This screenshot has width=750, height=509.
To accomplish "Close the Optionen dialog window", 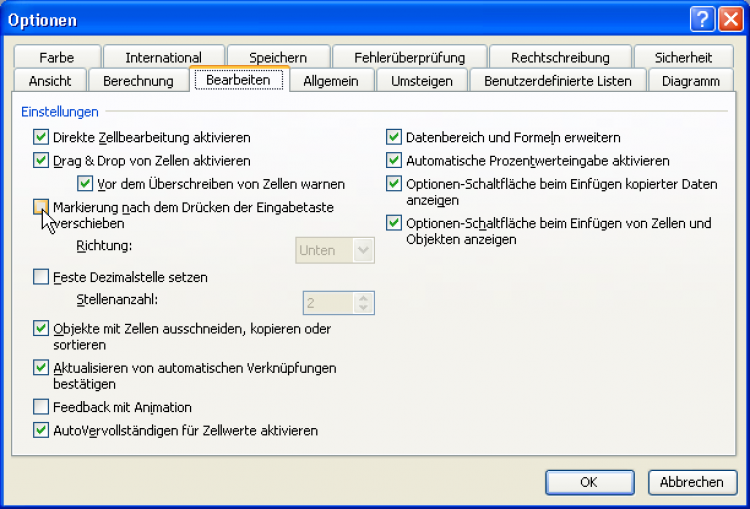I will click(x=730, y=20).
